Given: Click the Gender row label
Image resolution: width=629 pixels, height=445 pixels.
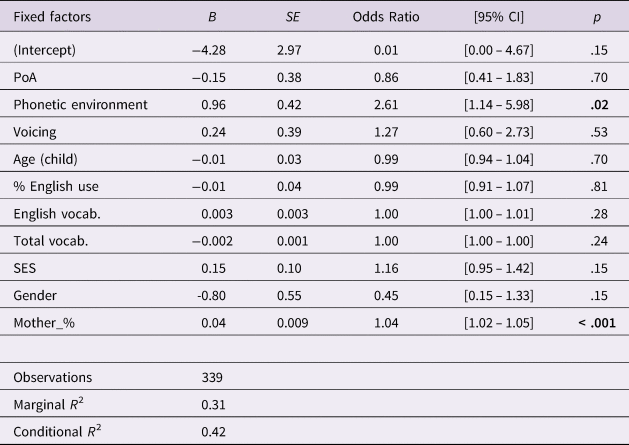Looking at the screenshot, I should click(34, 296).
